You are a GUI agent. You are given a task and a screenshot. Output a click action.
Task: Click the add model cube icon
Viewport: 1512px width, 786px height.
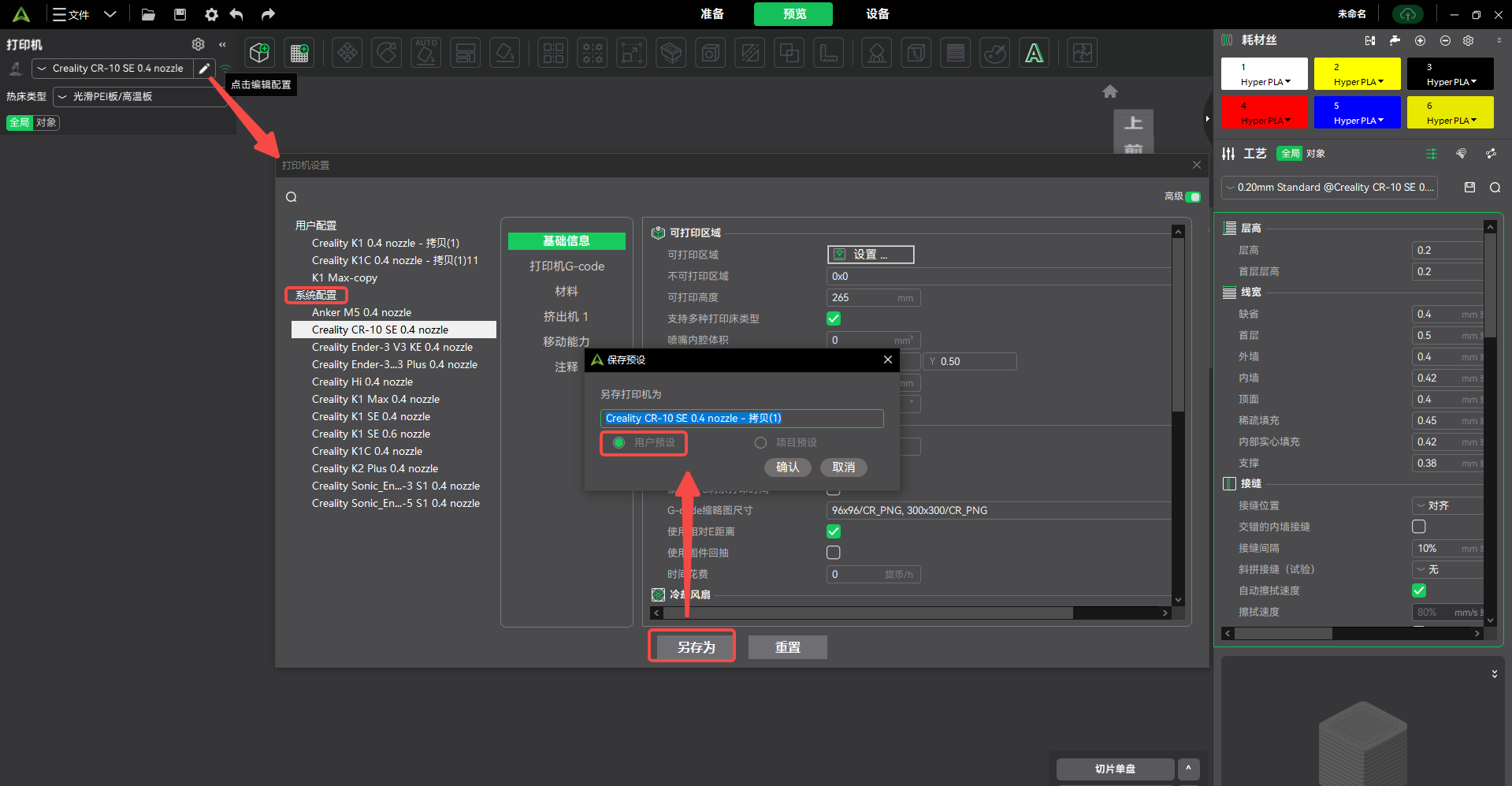[259, 53]
